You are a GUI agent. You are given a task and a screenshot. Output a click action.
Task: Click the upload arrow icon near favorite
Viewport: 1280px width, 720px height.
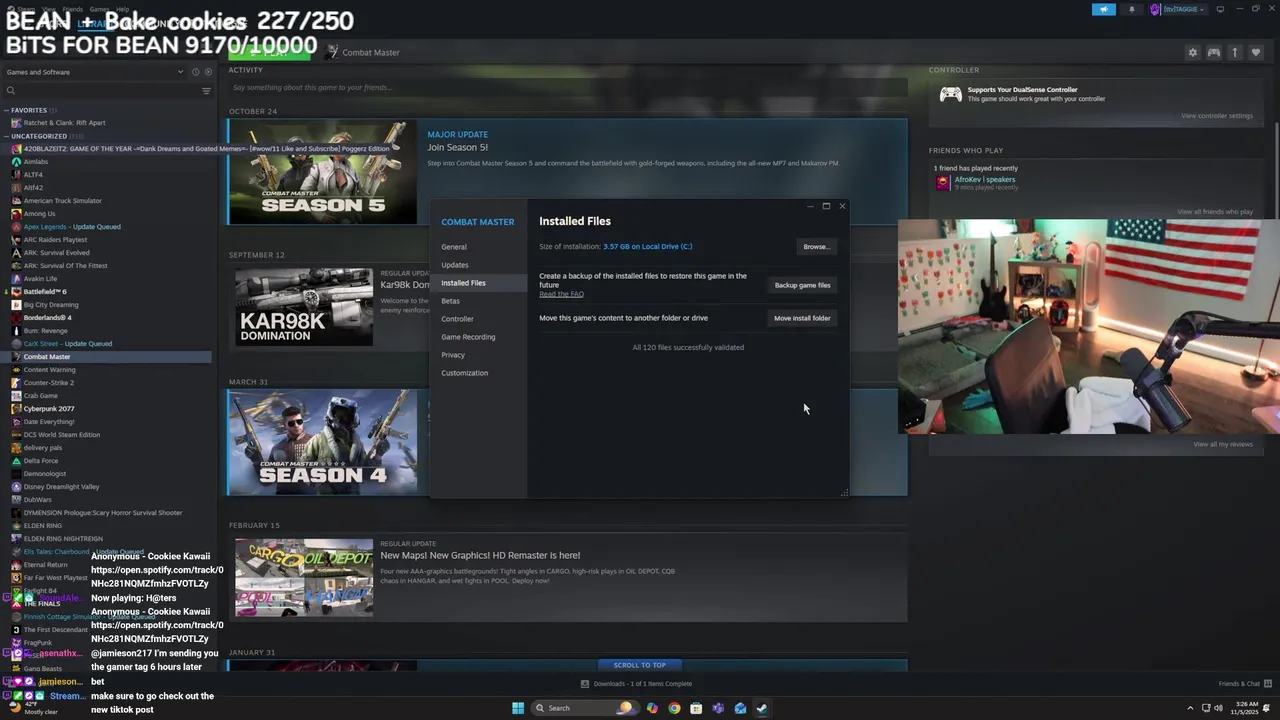(x=1234, y=52)
